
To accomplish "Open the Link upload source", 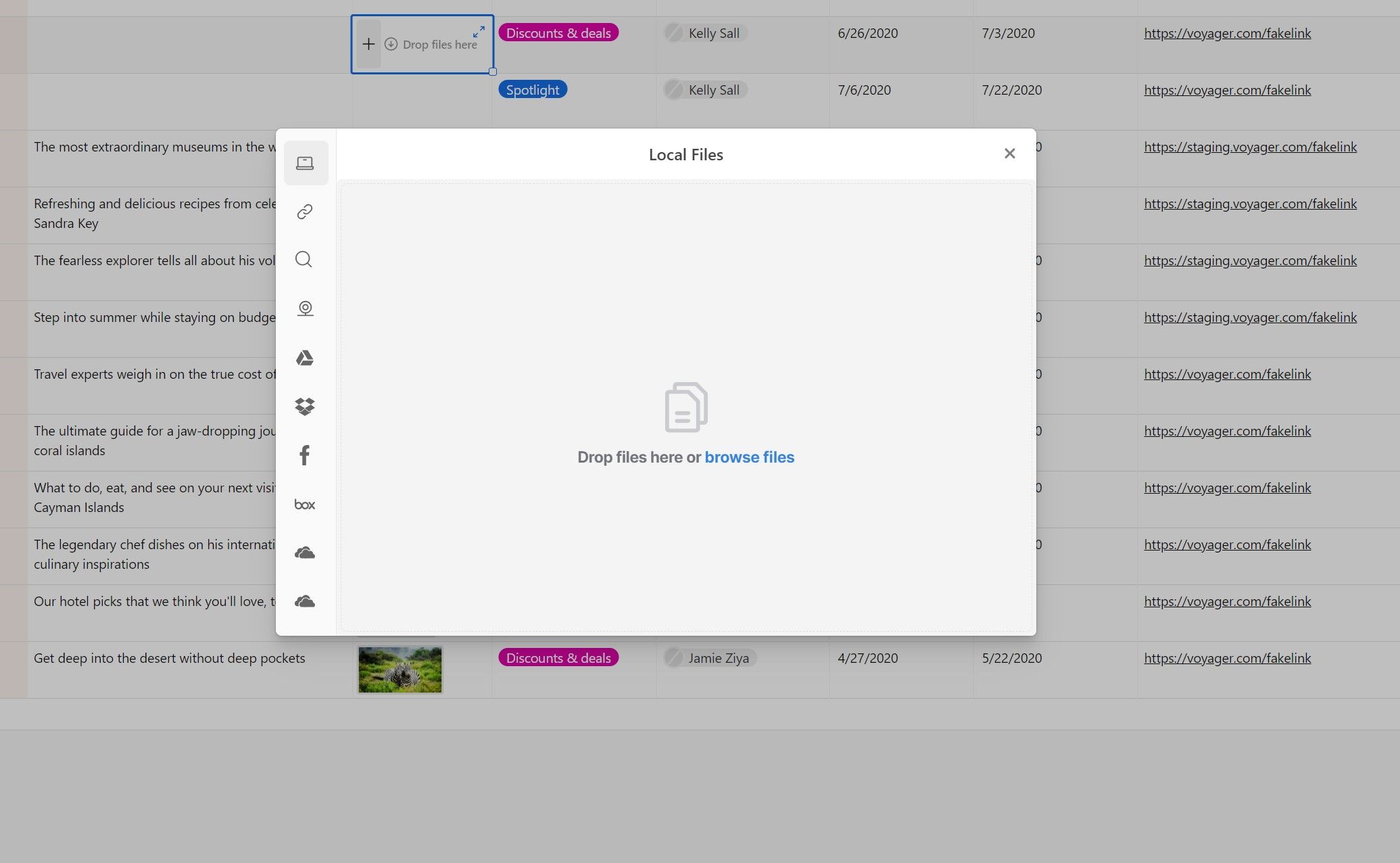I will [304, 211].
